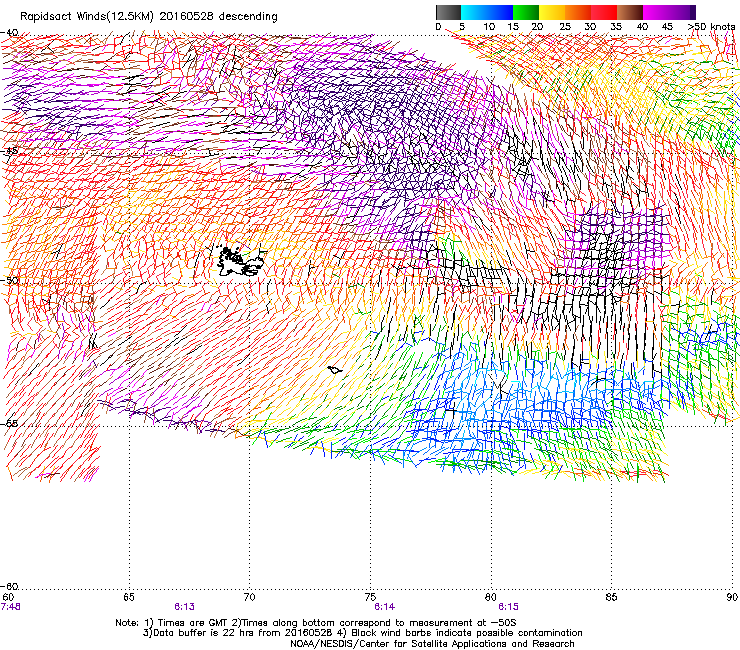
Task: Click the green 15-20 knots legend color
Action: [526, 12]
